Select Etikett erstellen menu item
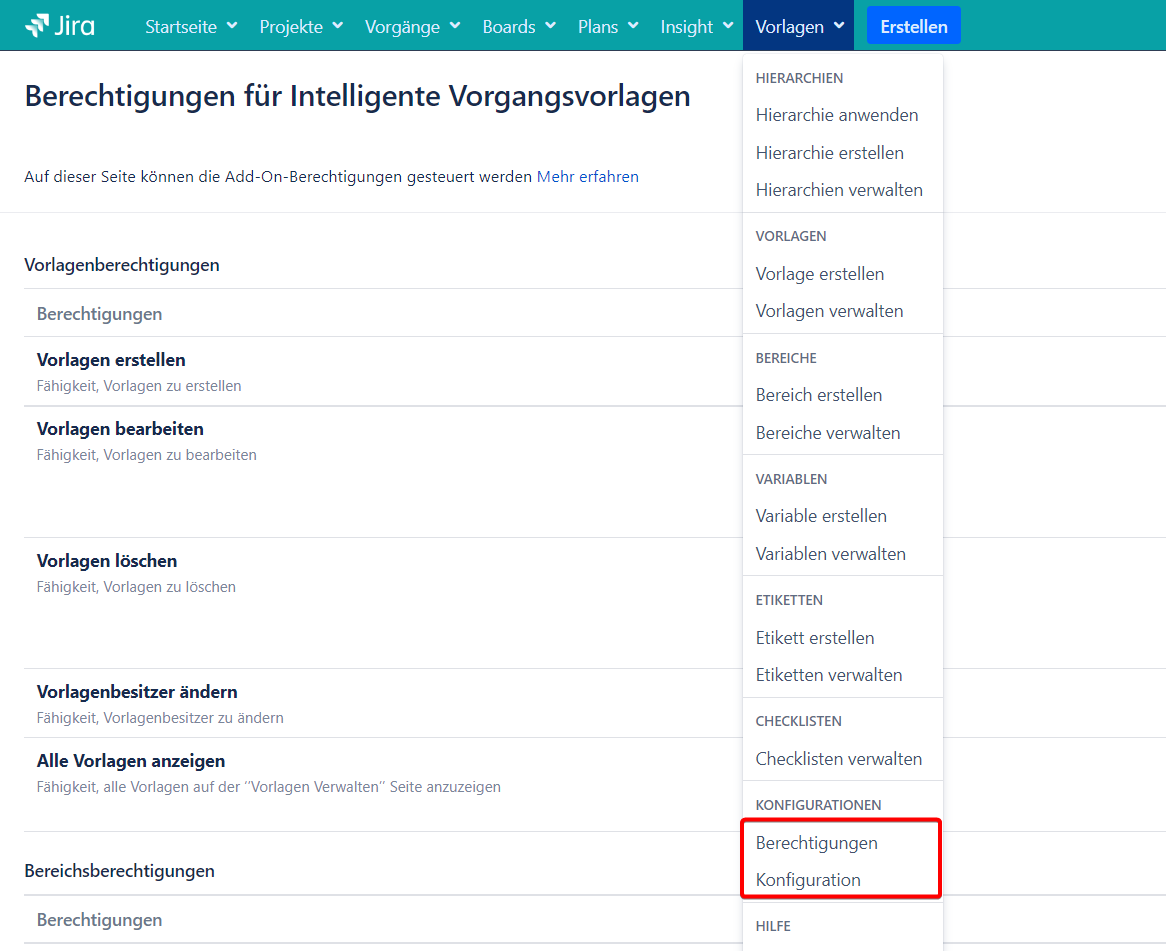Image resolution: width=1166 pixels, height=951 pixels. coord(814,638)
